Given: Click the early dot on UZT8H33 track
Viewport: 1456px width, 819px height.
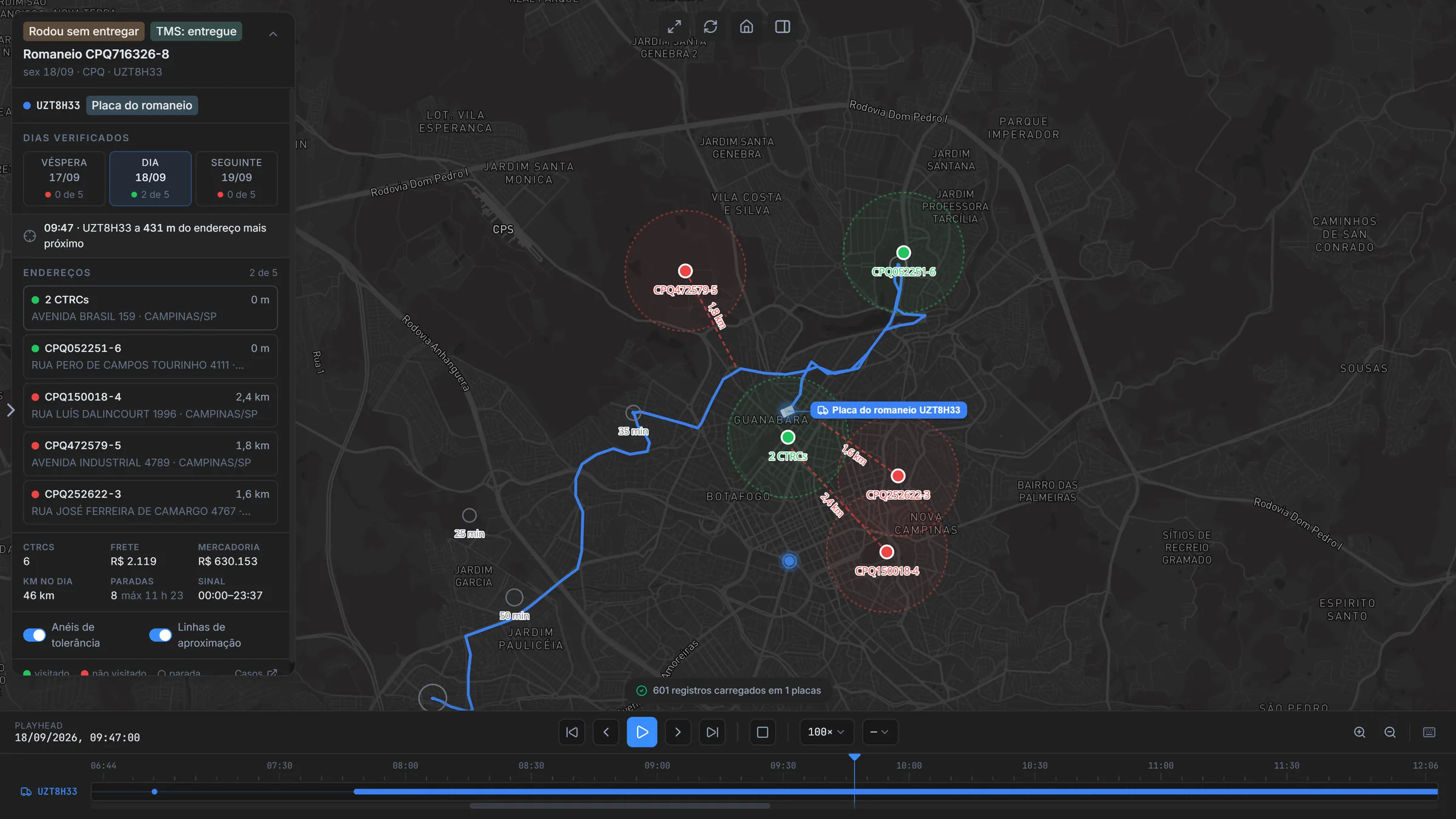Looking at the screenshot, I should [155, 792].
